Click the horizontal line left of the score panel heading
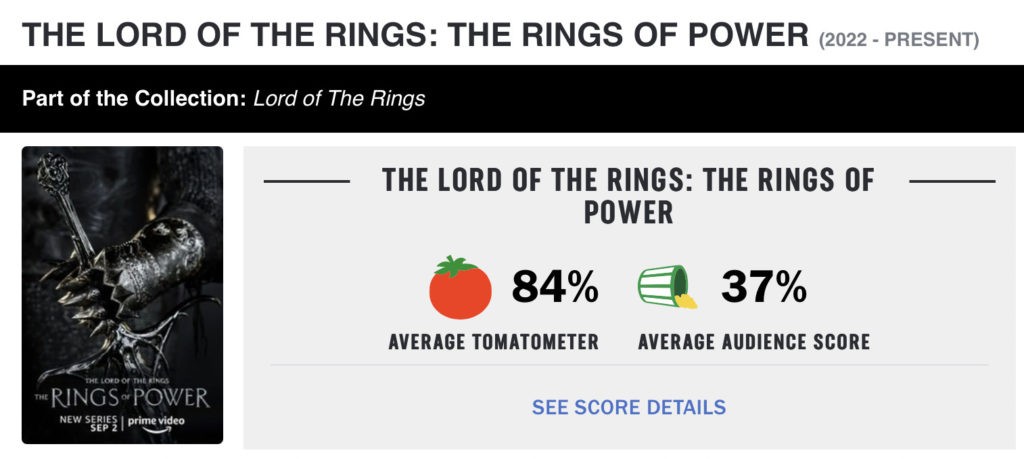The width and height of the screenshot is (1024, 459). (306, 181)
